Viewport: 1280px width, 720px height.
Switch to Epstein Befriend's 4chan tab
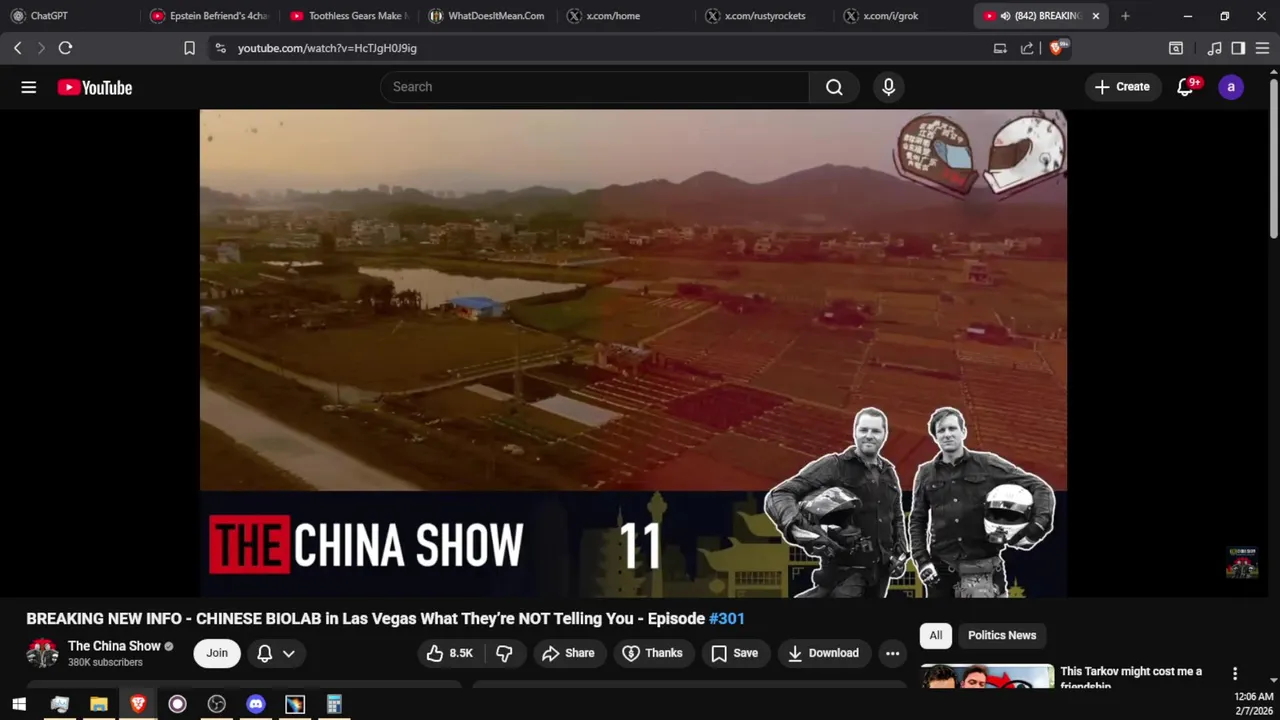click(x=210, y=16)
